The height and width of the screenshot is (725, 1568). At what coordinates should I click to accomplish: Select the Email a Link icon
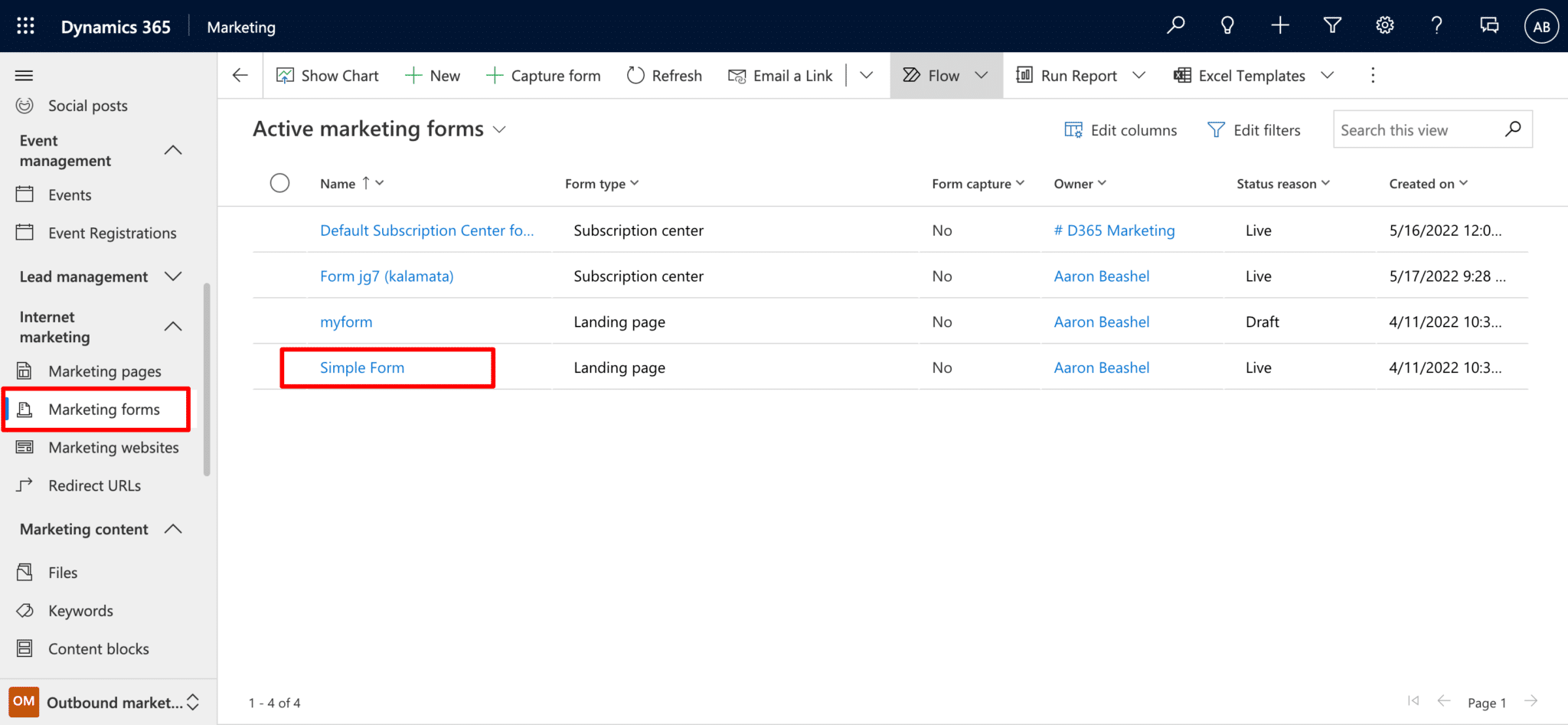click(737, 75)
